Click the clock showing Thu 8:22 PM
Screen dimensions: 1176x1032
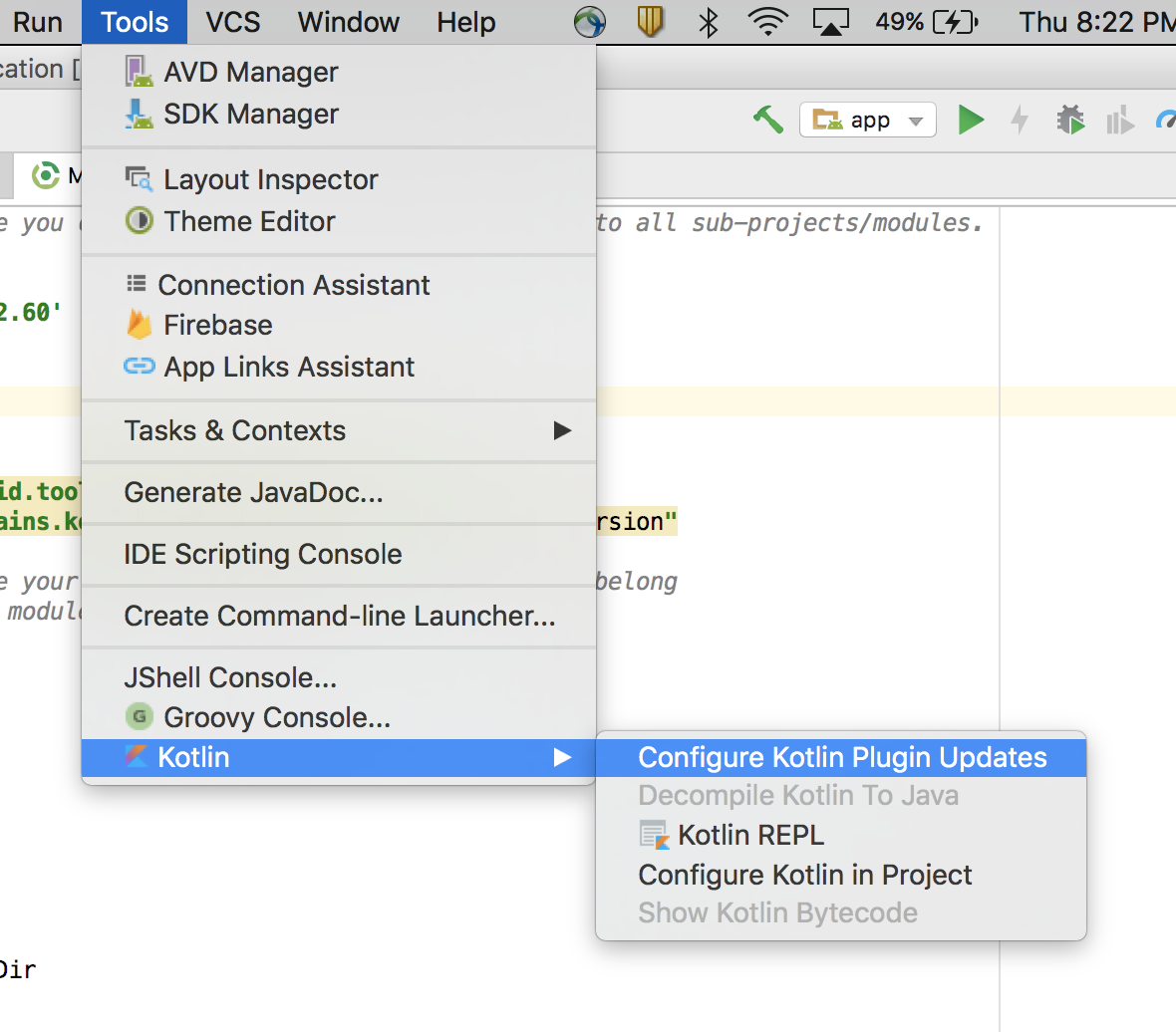pos(1096,23)
